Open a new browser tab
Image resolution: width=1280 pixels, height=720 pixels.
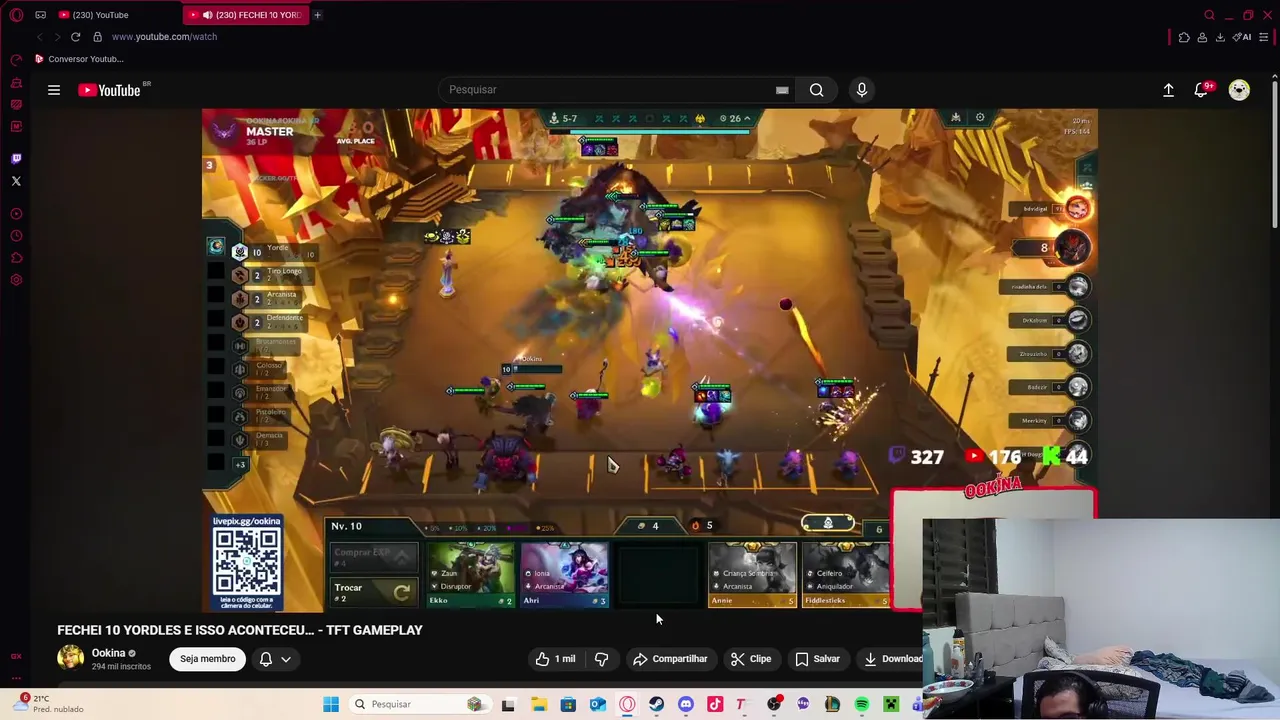pos(317,15)
